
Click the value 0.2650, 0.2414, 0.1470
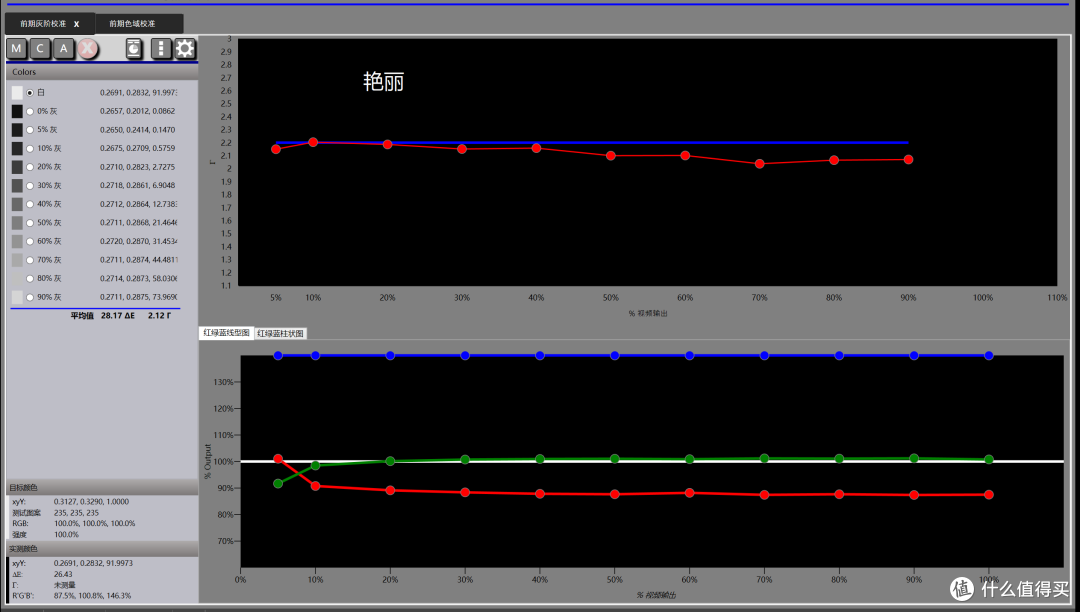point(137,129)
